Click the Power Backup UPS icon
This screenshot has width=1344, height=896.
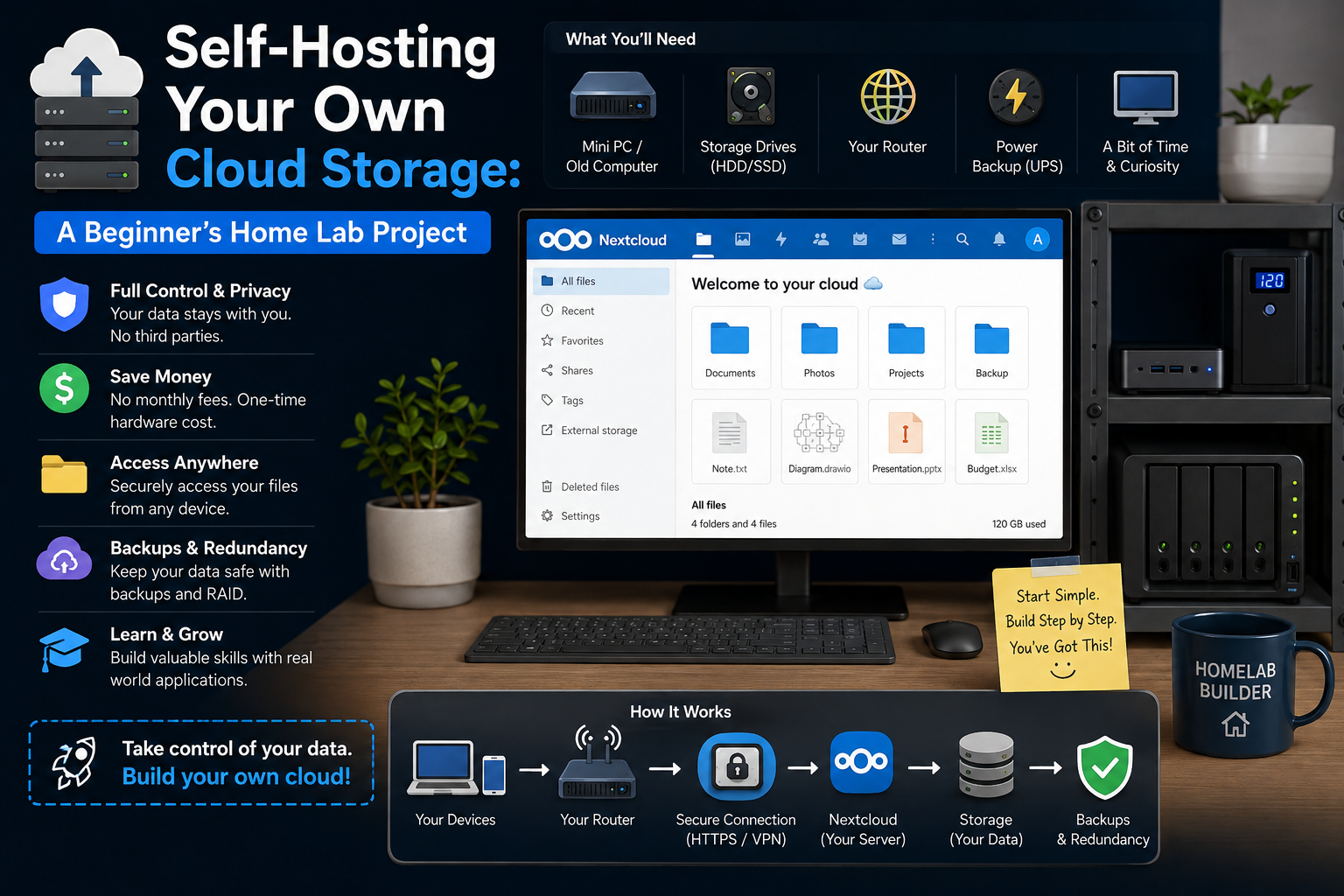1016,96
